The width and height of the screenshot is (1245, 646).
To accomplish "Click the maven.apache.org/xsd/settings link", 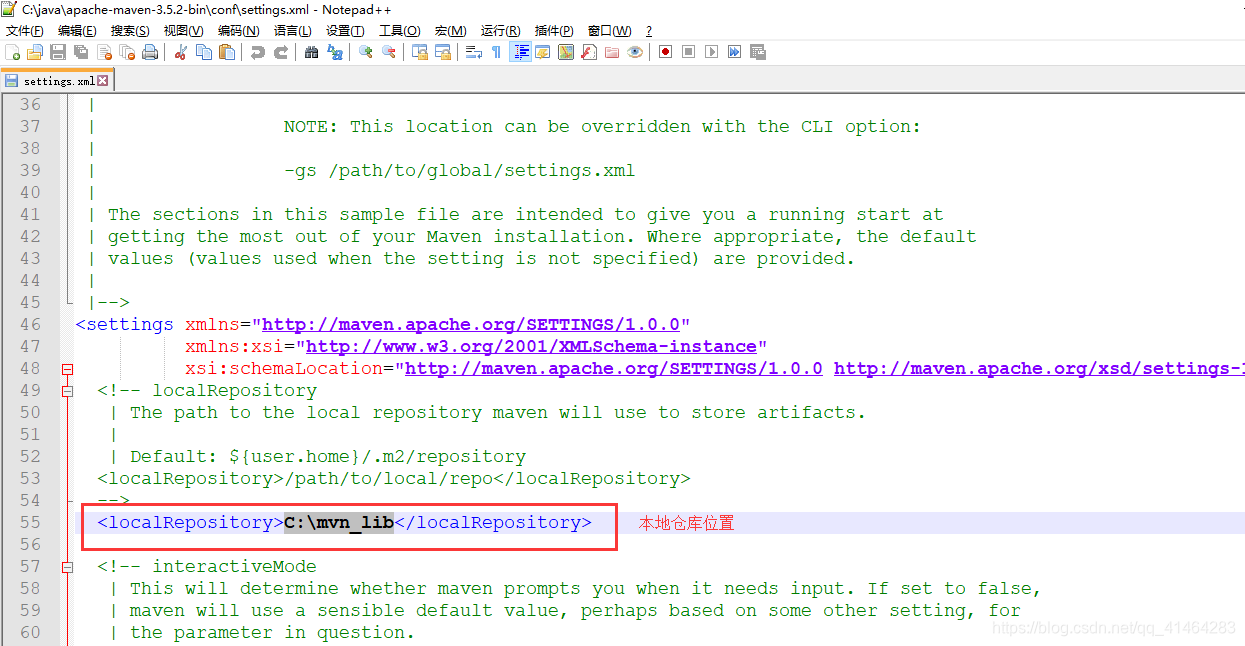I will point(1039,369).
